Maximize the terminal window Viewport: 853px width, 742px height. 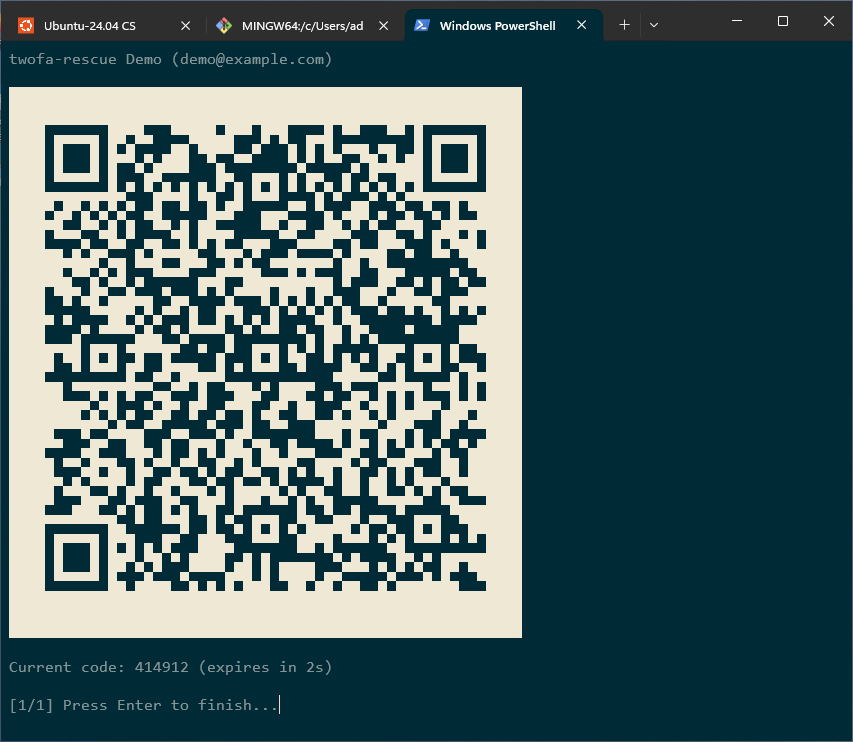coord(783,21)
